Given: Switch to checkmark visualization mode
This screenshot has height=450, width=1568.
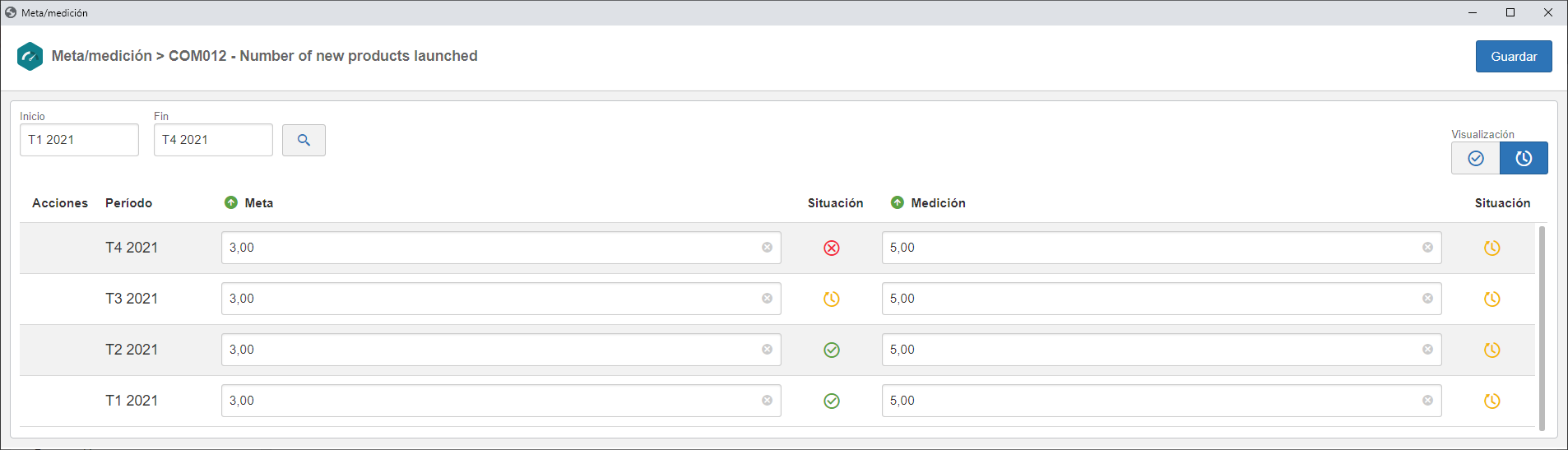Looking at the screenshot, I should click(1475, 158).
